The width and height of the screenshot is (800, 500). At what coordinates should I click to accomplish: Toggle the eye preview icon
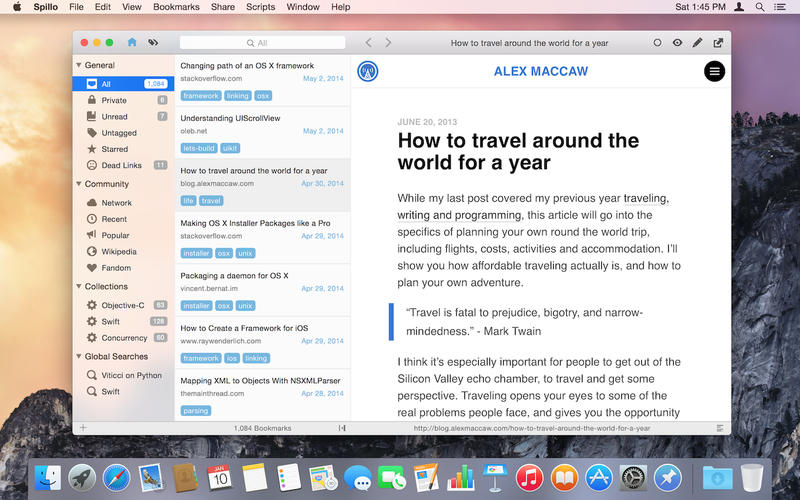tap(677, 43)
